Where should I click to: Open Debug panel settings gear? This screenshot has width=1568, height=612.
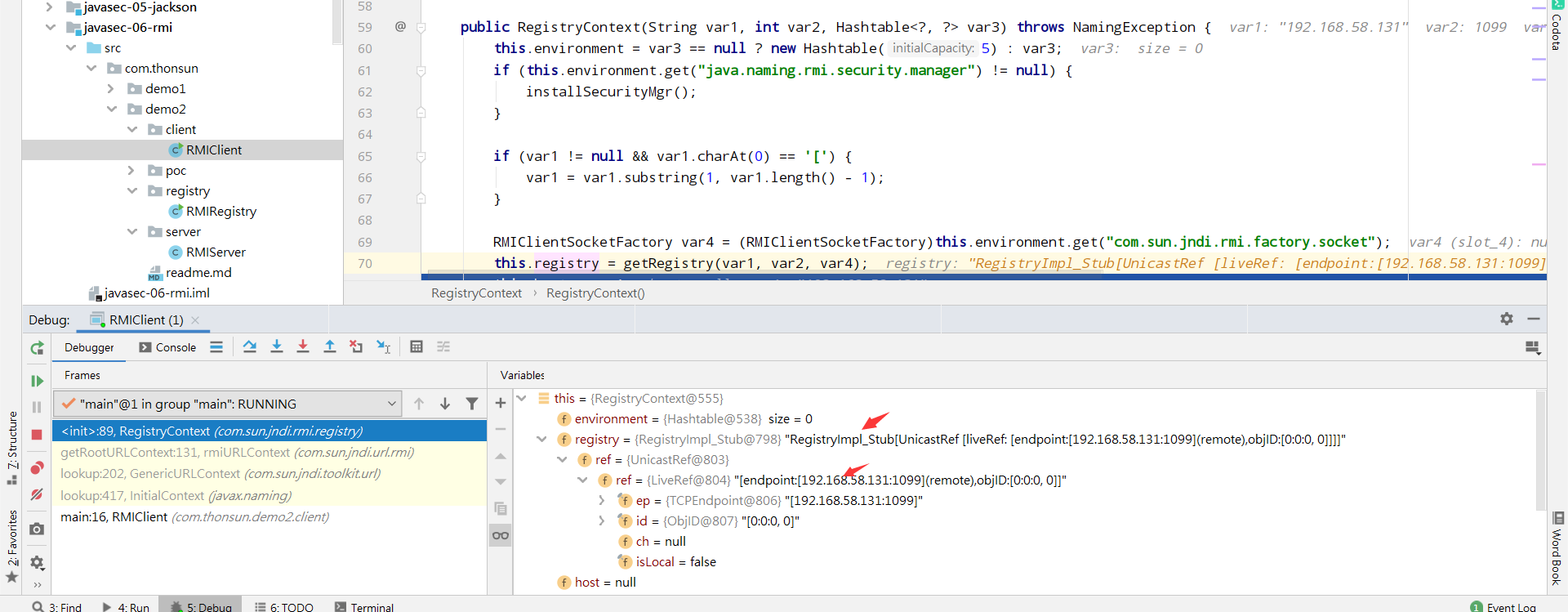1507,319
